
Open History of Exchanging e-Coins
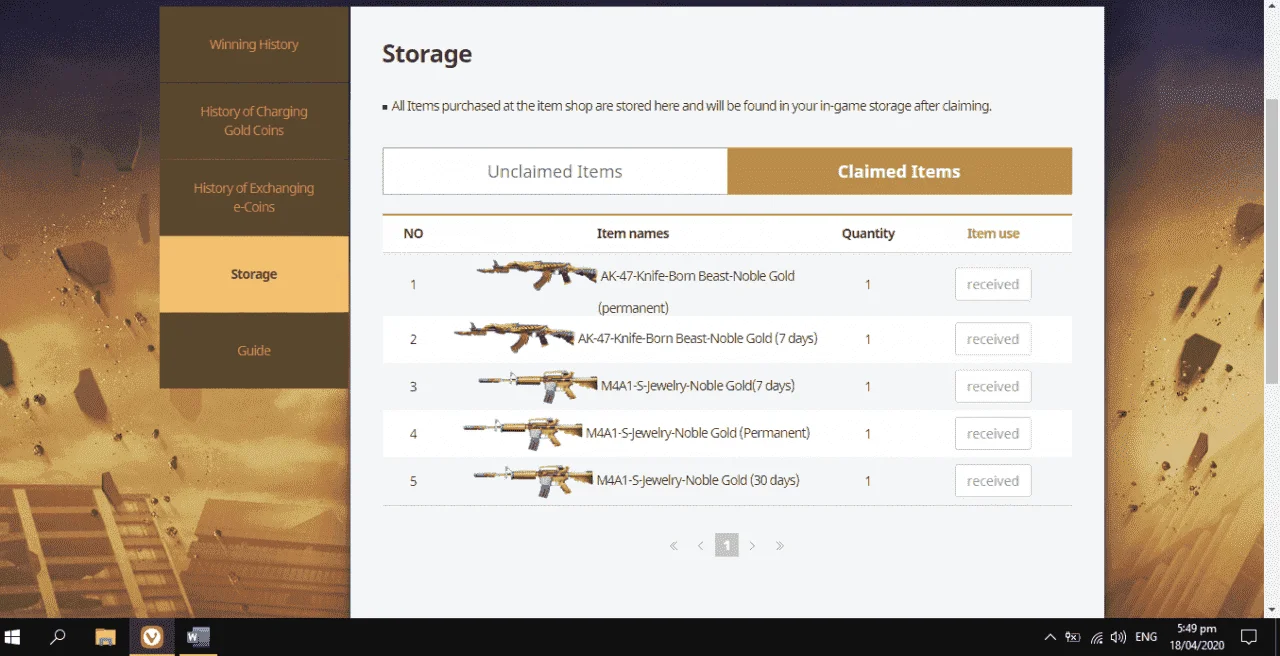pos(254,198)
